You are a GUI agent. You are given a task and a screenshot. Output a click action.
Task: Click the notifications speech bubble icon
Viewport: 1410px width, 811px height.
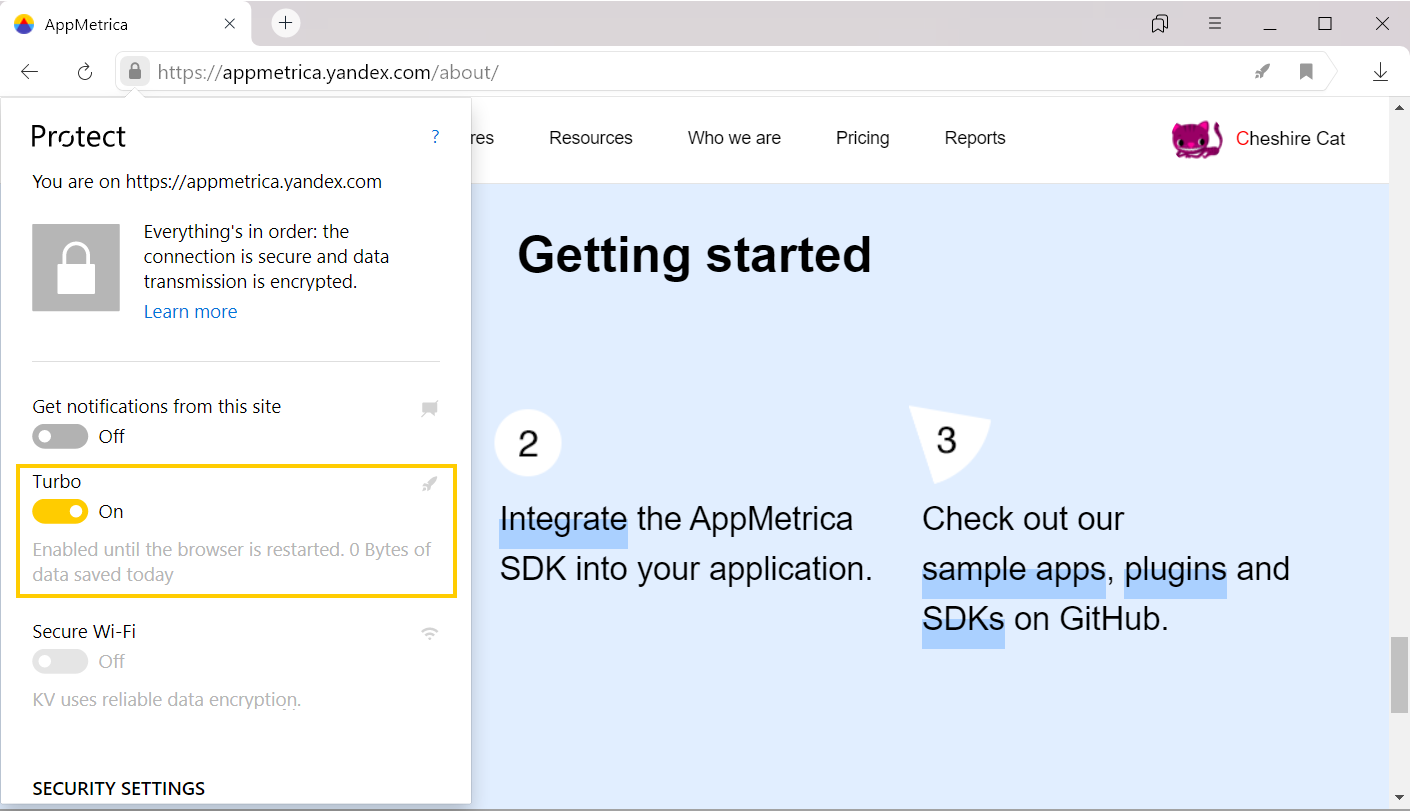(x=430, y=408)
